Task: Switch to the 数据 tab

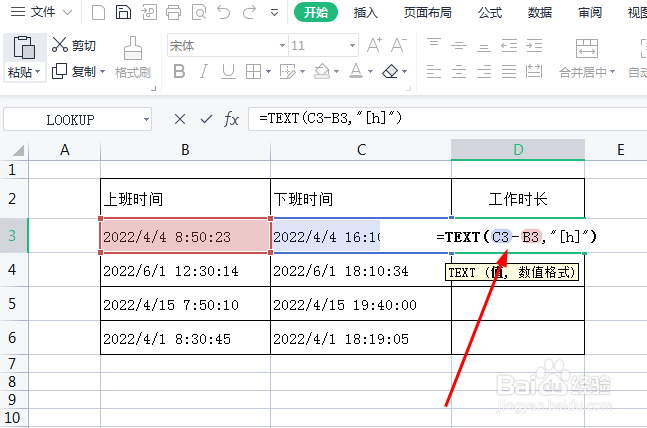Action: tap(540, 12)
